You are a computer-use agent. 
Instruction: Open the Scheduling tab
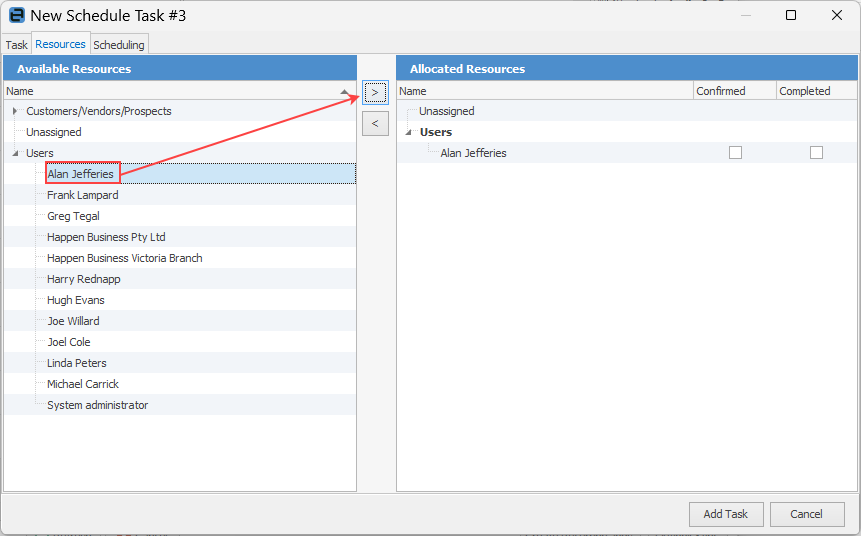coord(119,45)
